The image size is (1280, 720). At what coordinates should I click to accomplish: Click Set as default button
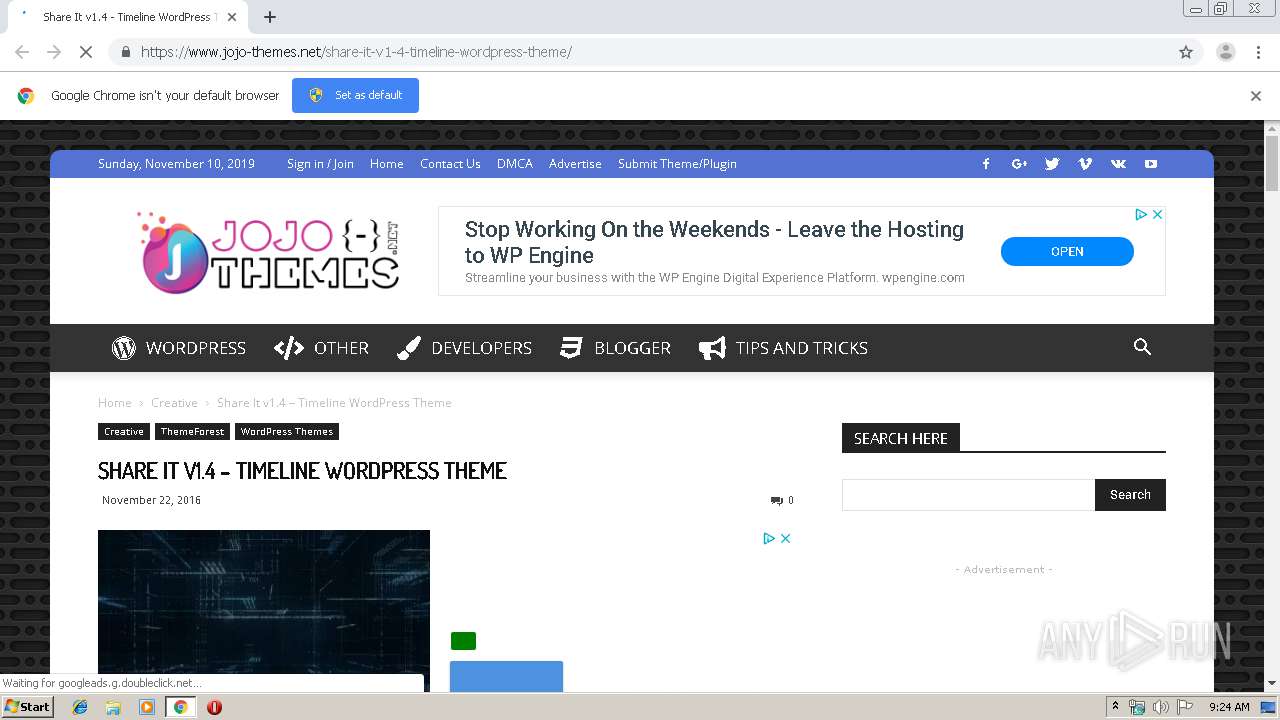pyautogui.click(x=355, y=96)
